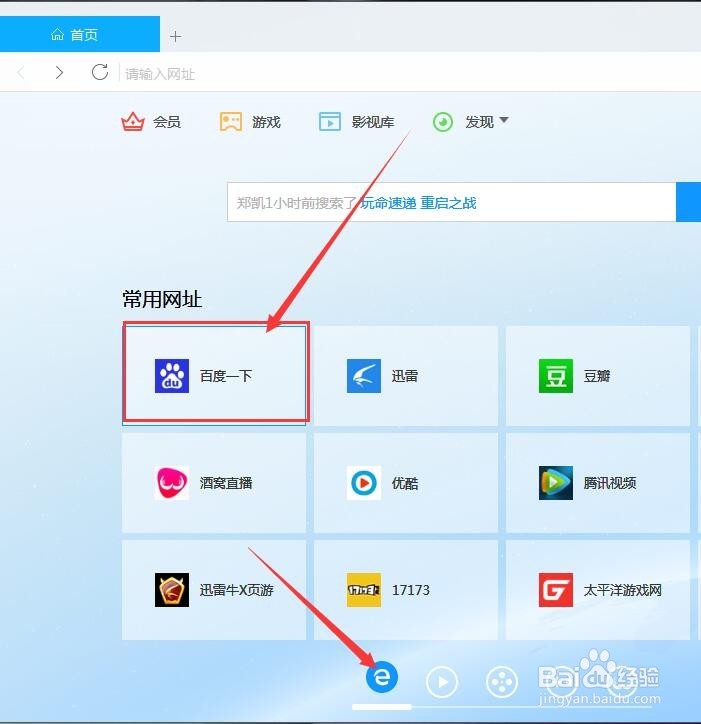Open the 太平洋游戏网 shortcut label

622,590
